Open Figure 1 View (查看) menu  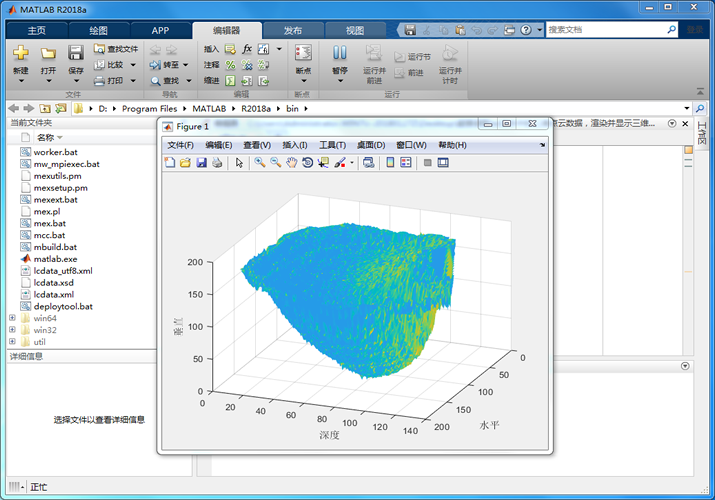[x=257, y=145]
